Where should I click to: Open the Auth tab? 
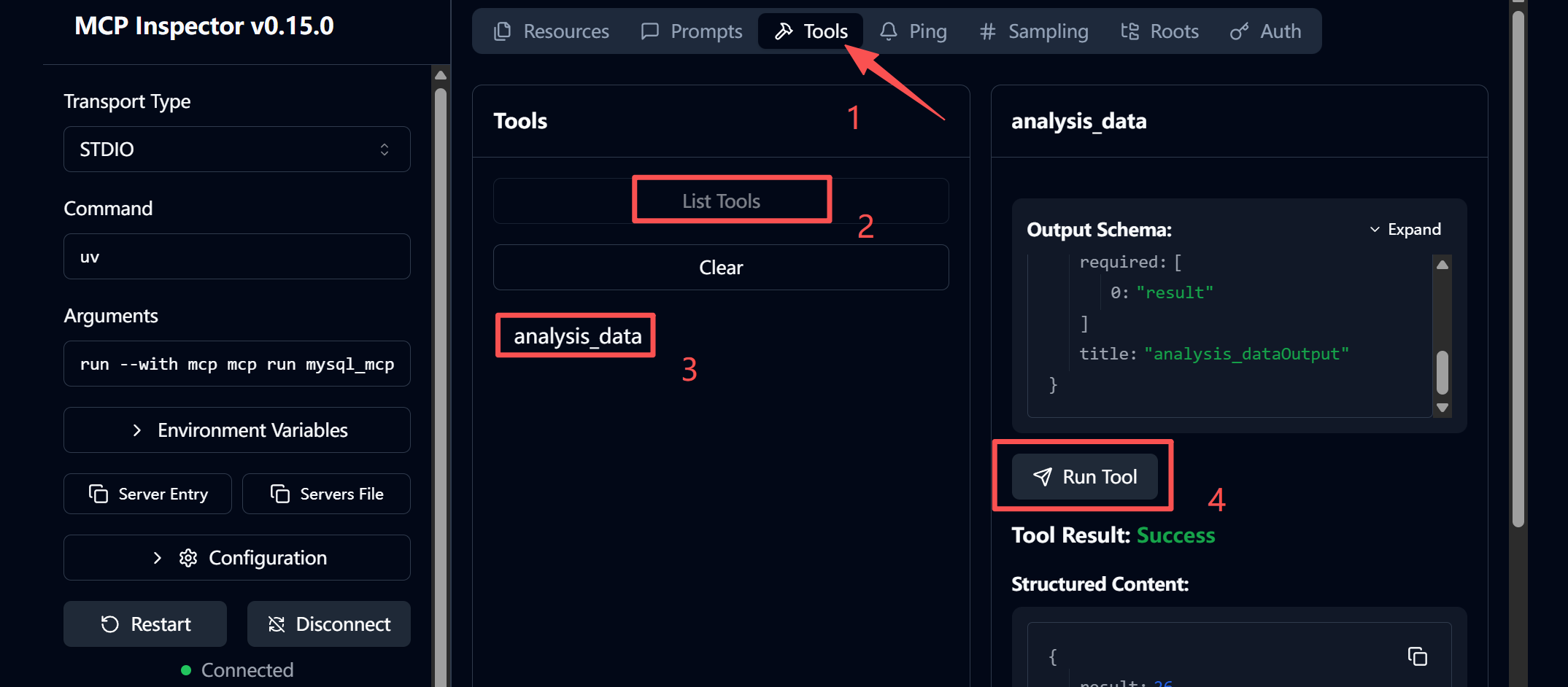(1265, 31)
